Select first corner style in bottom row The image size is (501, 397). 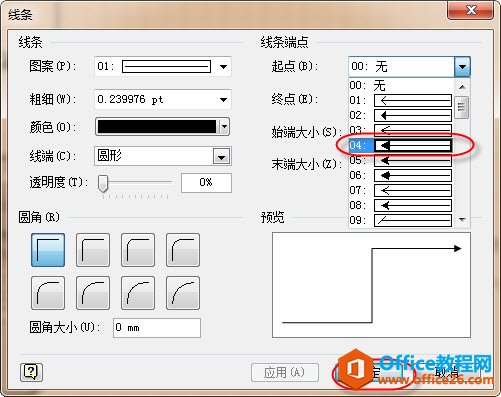tap(48, 293)
